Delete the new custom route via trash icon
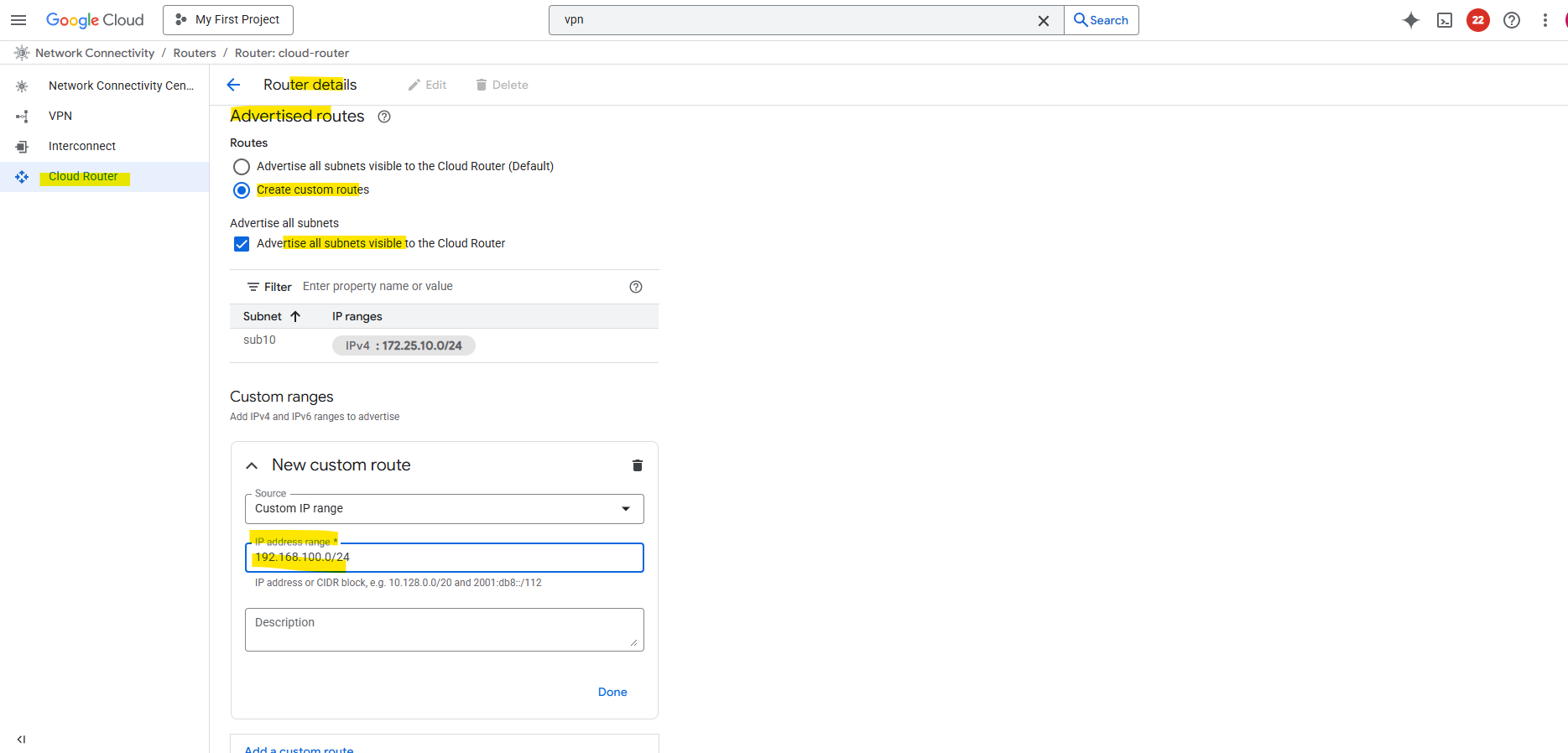This screenshot has height=753, width=1568. 638,465
